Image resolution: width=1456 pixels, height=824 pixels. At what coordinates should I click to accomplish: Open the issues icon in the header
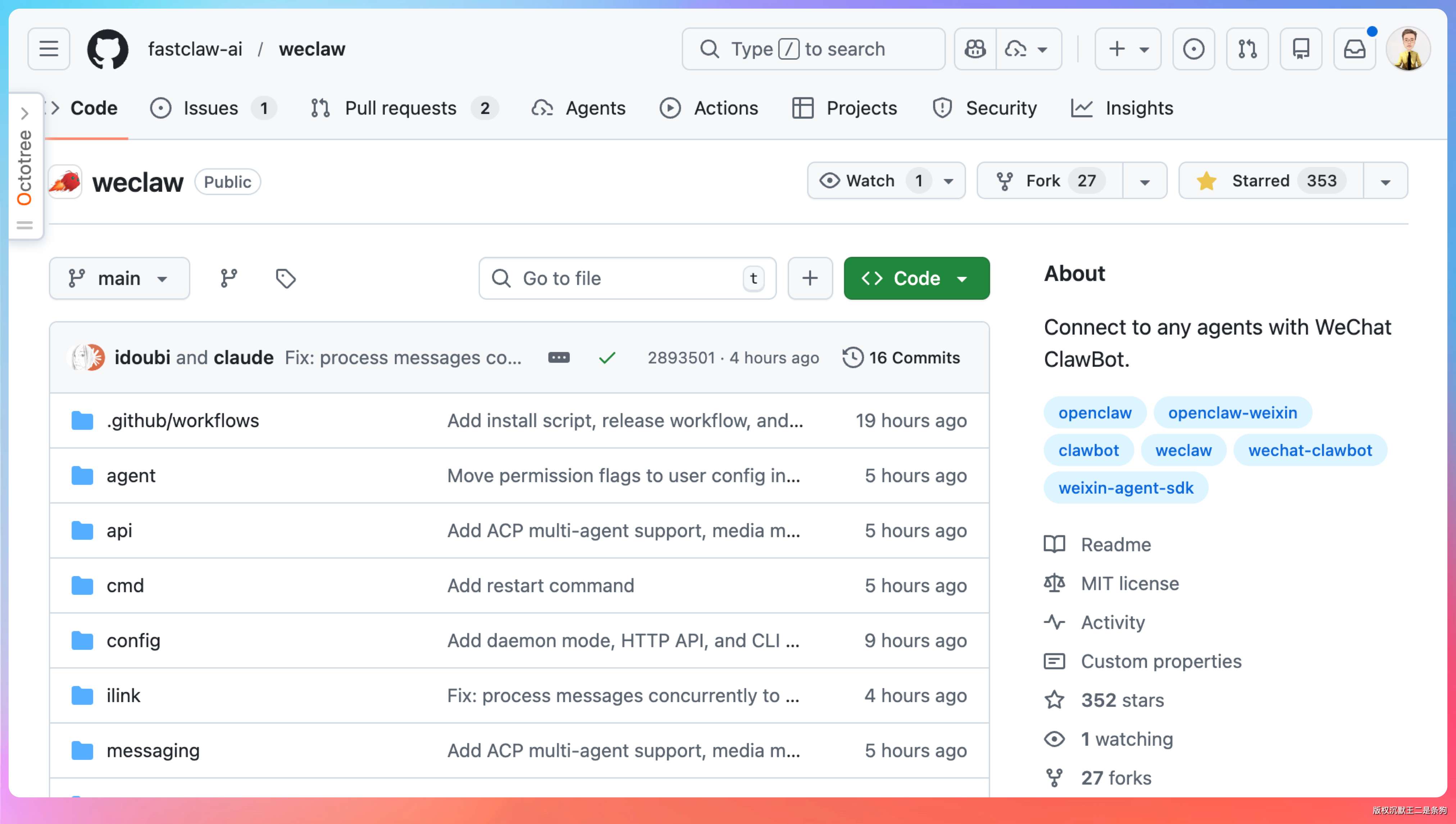pos(1193,49)
